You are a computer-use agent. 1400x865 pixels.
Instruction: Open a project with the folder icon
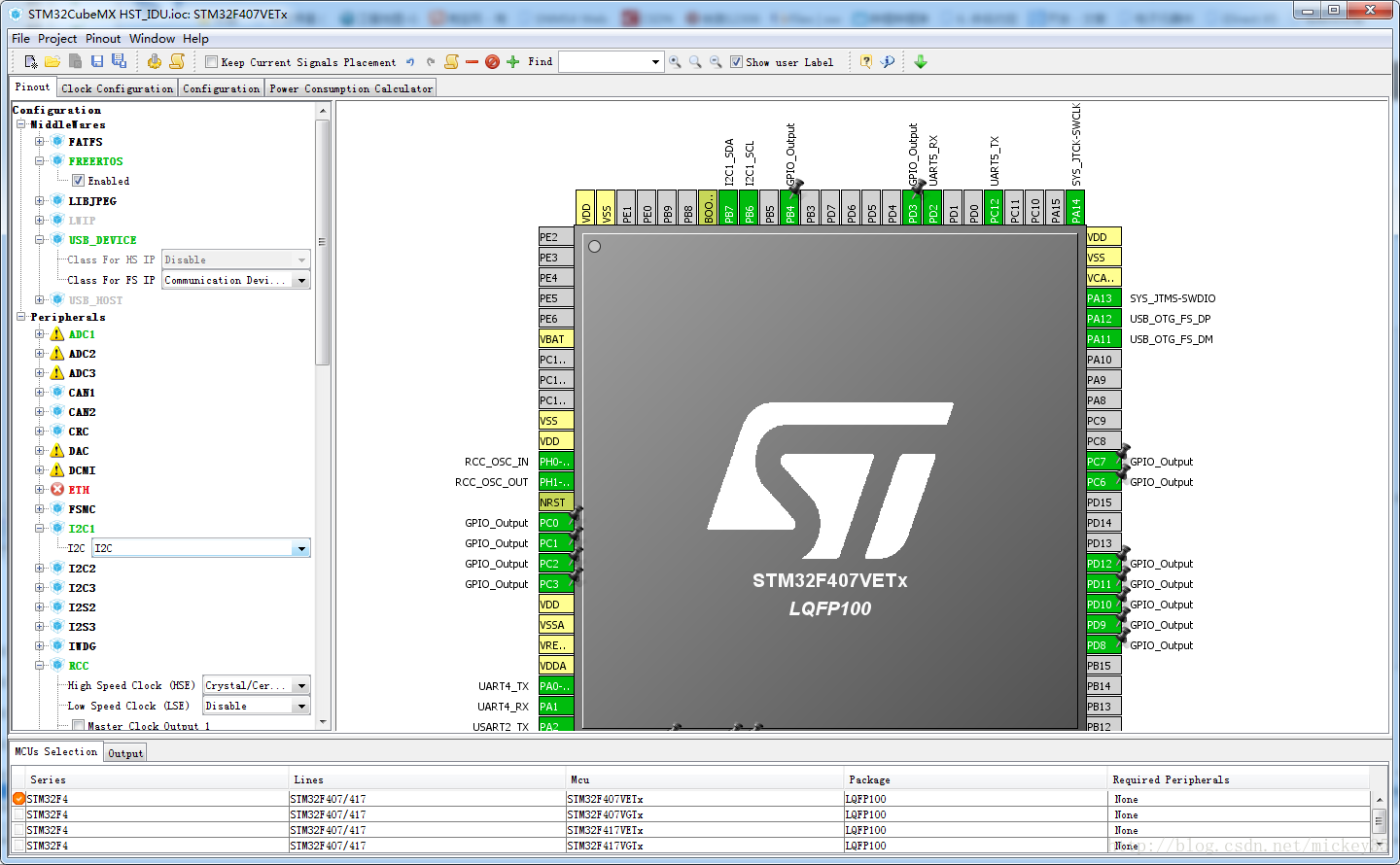pyautogui.click(x=52, y=61)
